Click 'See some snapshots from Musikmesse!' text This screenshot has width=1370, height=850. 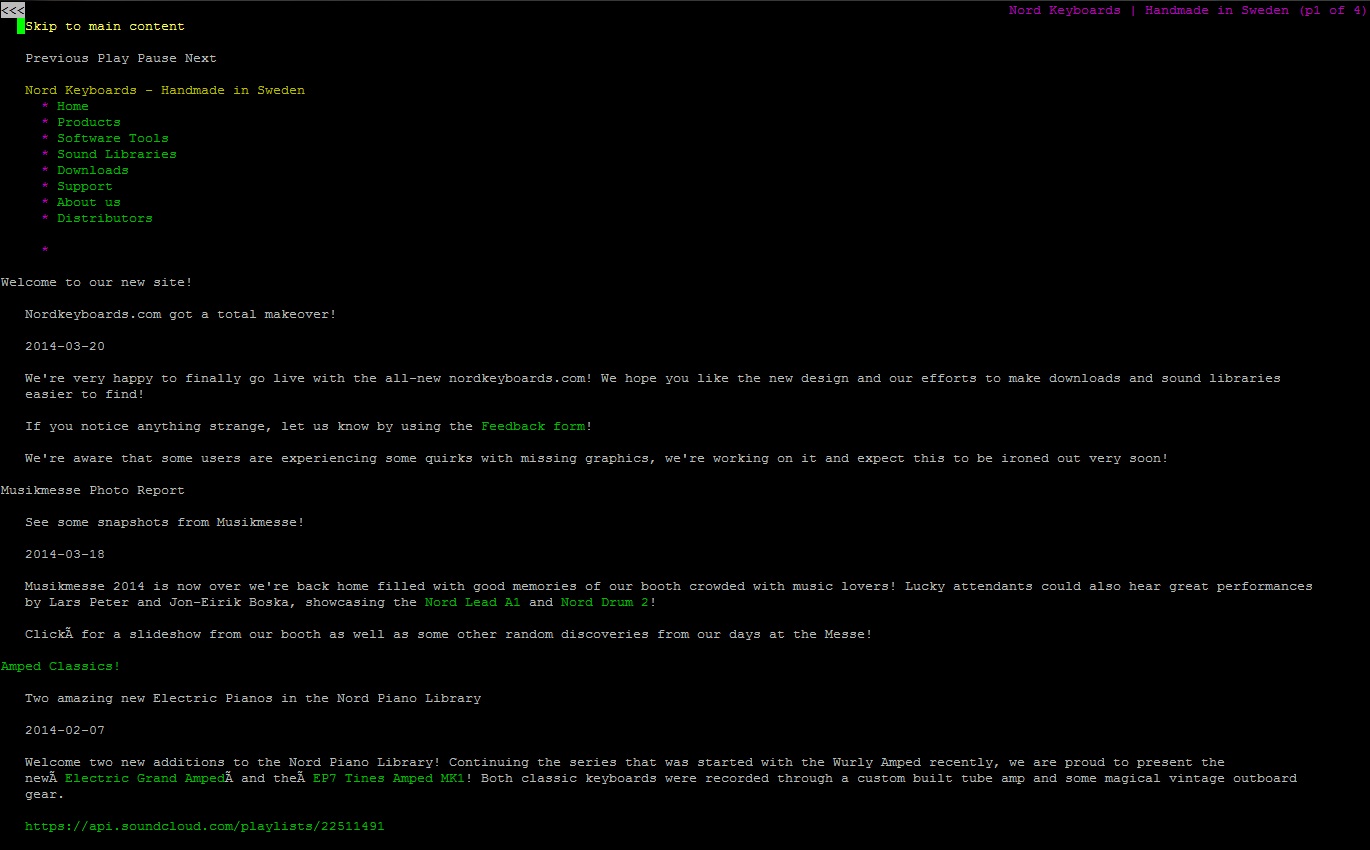tap(165, 522)
